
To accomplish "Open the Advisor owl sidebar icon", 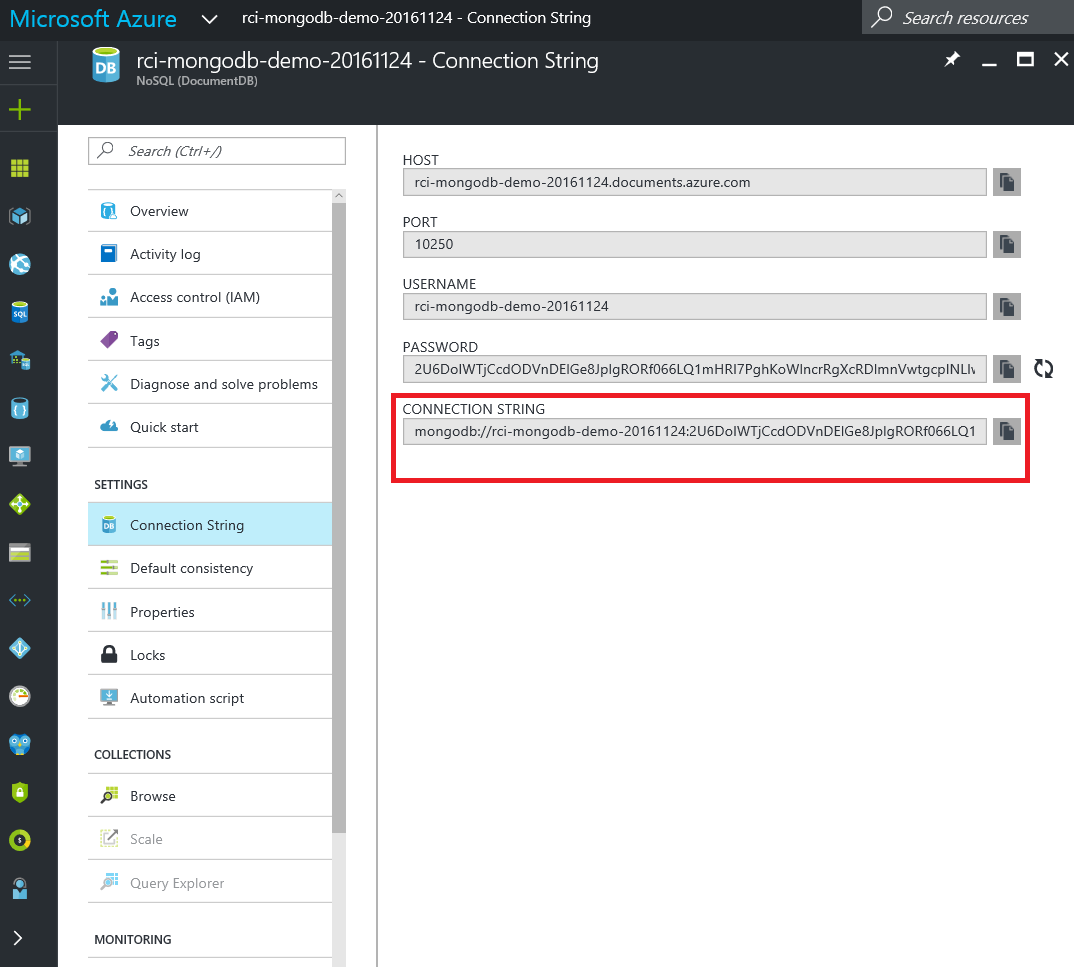I will (20, 744).
